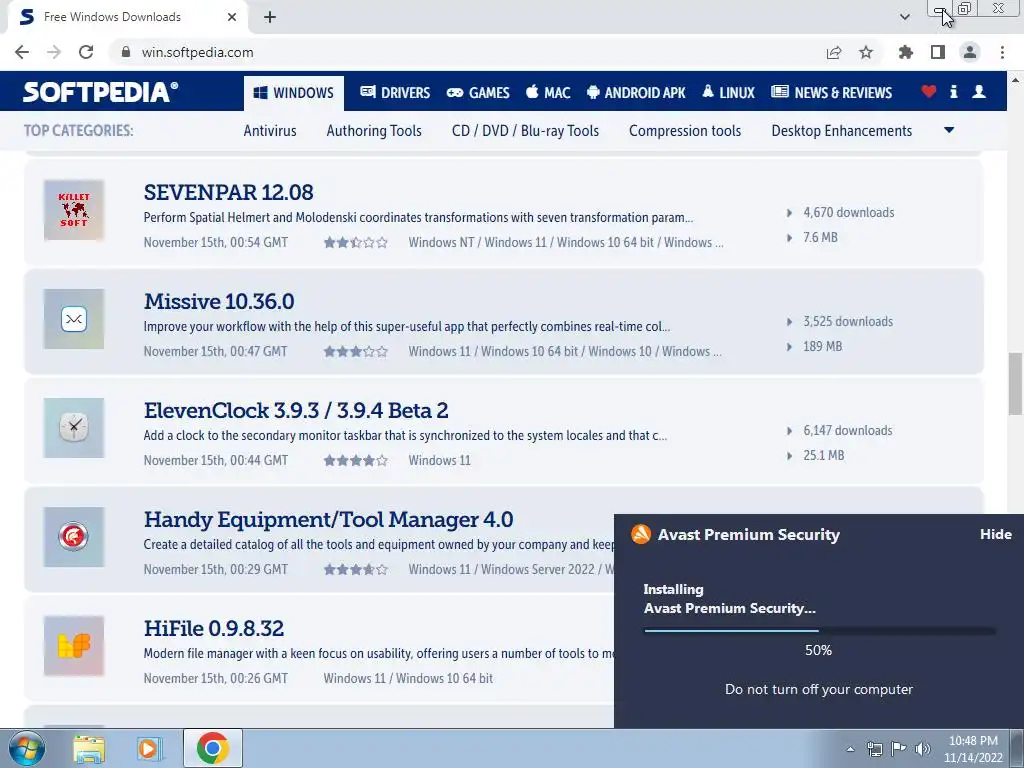Open the HiFile 0.9.8.32 listing
Screen dimensions: 1024x768
tap(214, 628)
